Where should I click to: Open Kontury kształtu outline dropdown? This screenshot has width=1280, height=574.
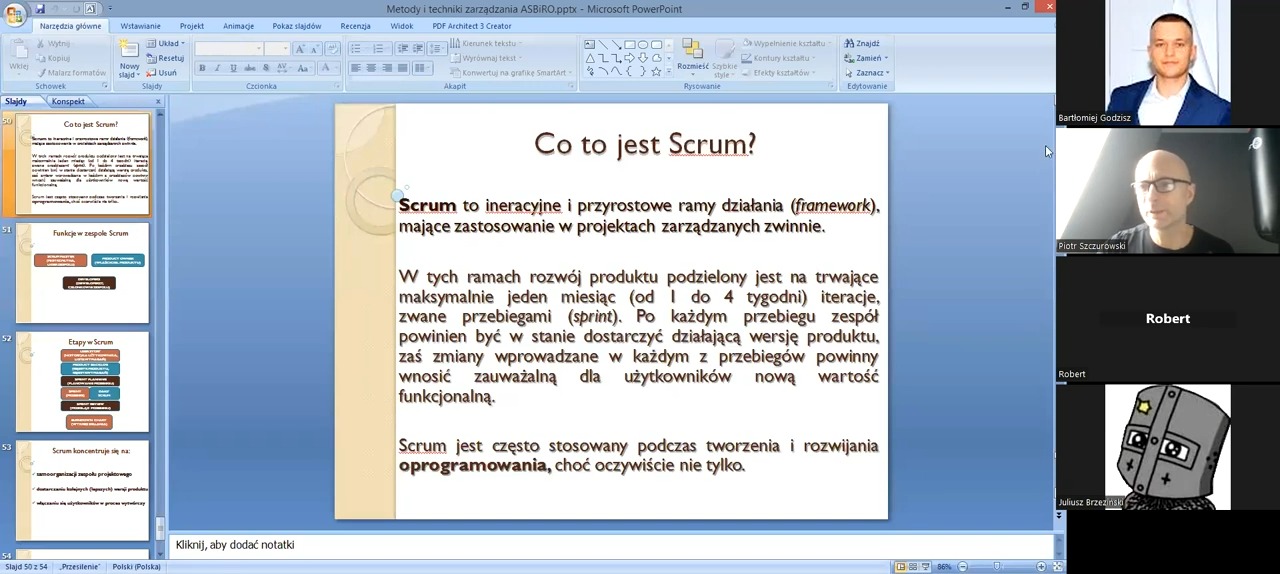coord(780,58)
